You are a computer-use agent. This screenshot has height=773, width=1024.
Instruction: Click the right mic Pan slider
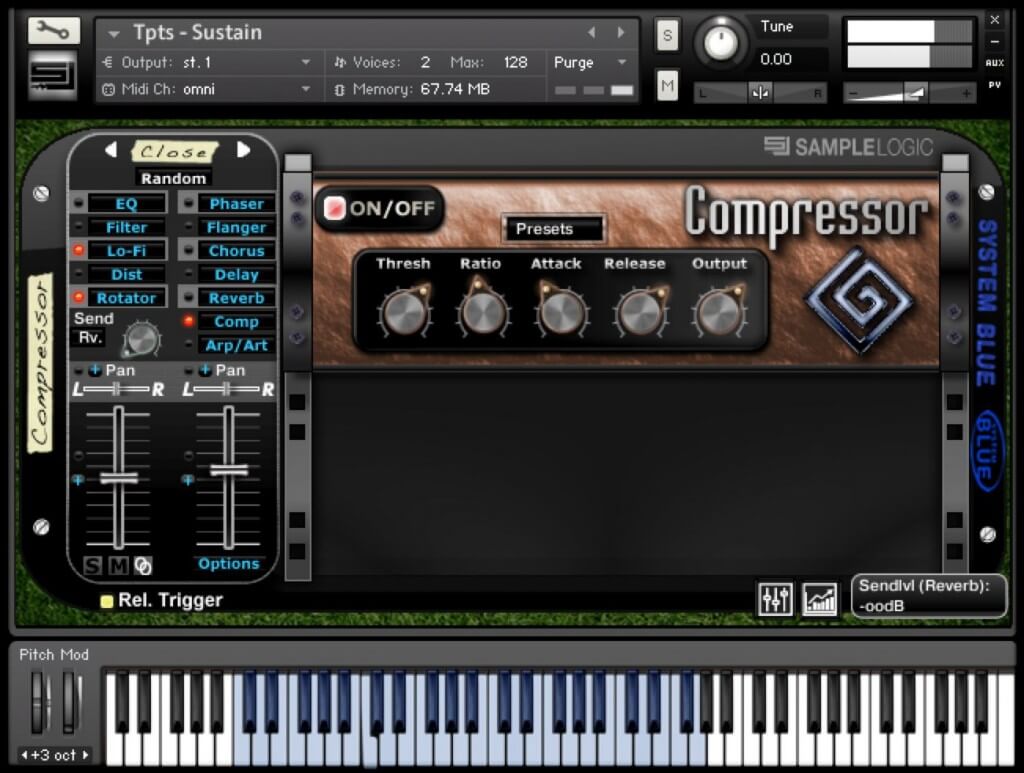pyautogui.click(x=227, y=390)
